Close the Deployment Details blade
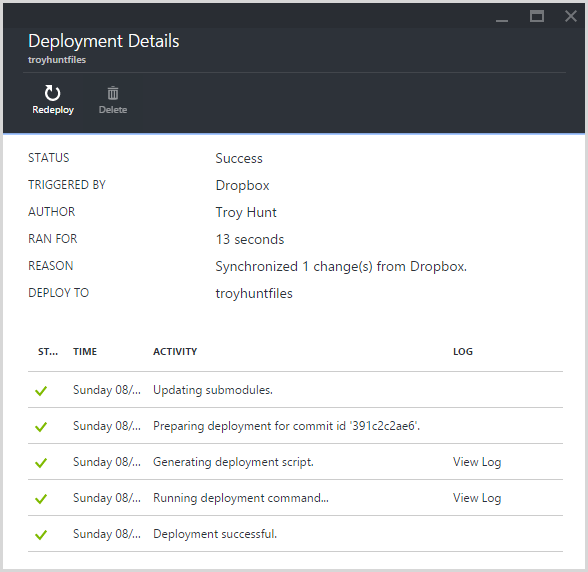The width and height of the screenshot is (588, 572). click(571, 16)
